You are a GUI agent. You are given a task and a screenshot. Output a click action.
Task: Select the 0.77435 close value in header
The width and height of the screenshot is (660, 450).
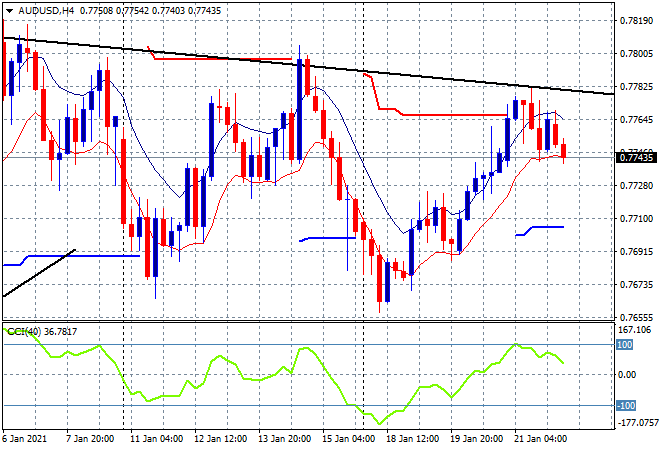204,11
